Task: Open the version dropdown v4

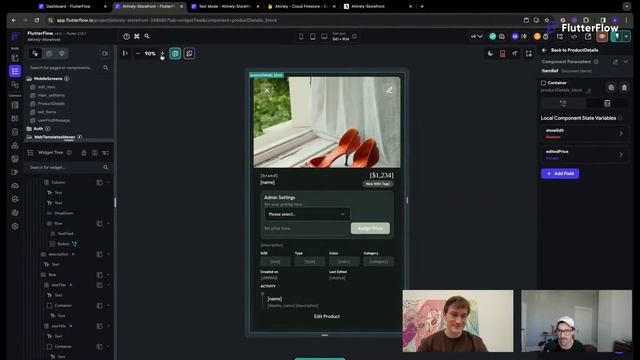Action: tap(476, 36)
